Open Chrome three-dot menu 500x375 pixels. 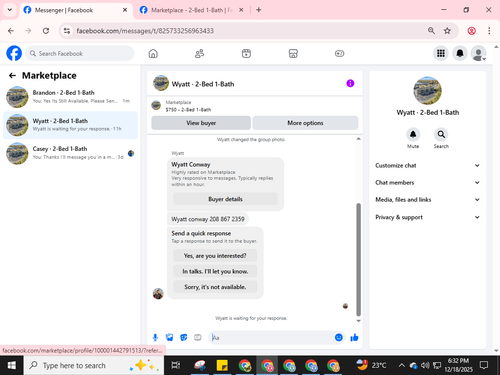click(x=489, y=31)
